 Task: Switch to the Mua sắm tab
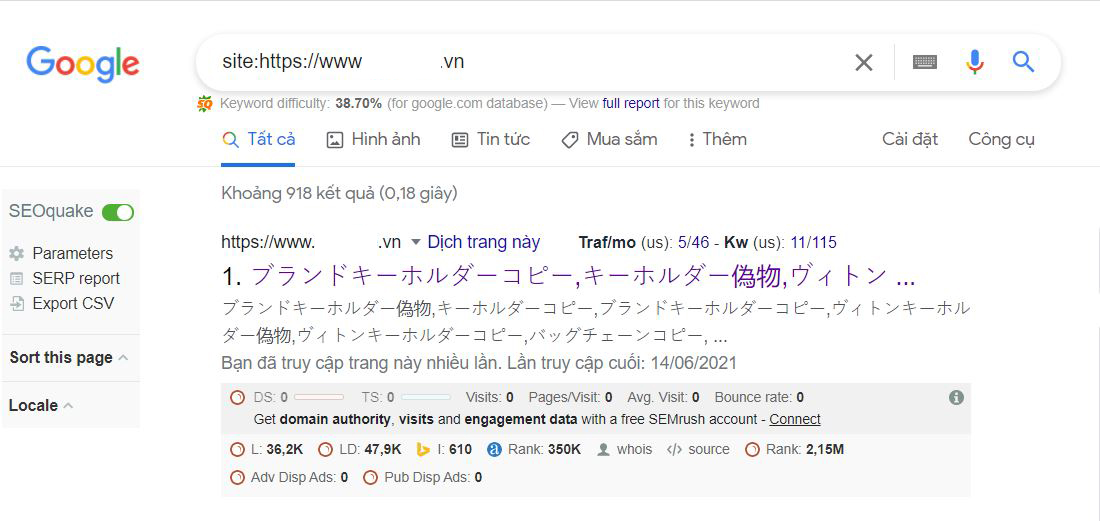click(x=609, y=140)
